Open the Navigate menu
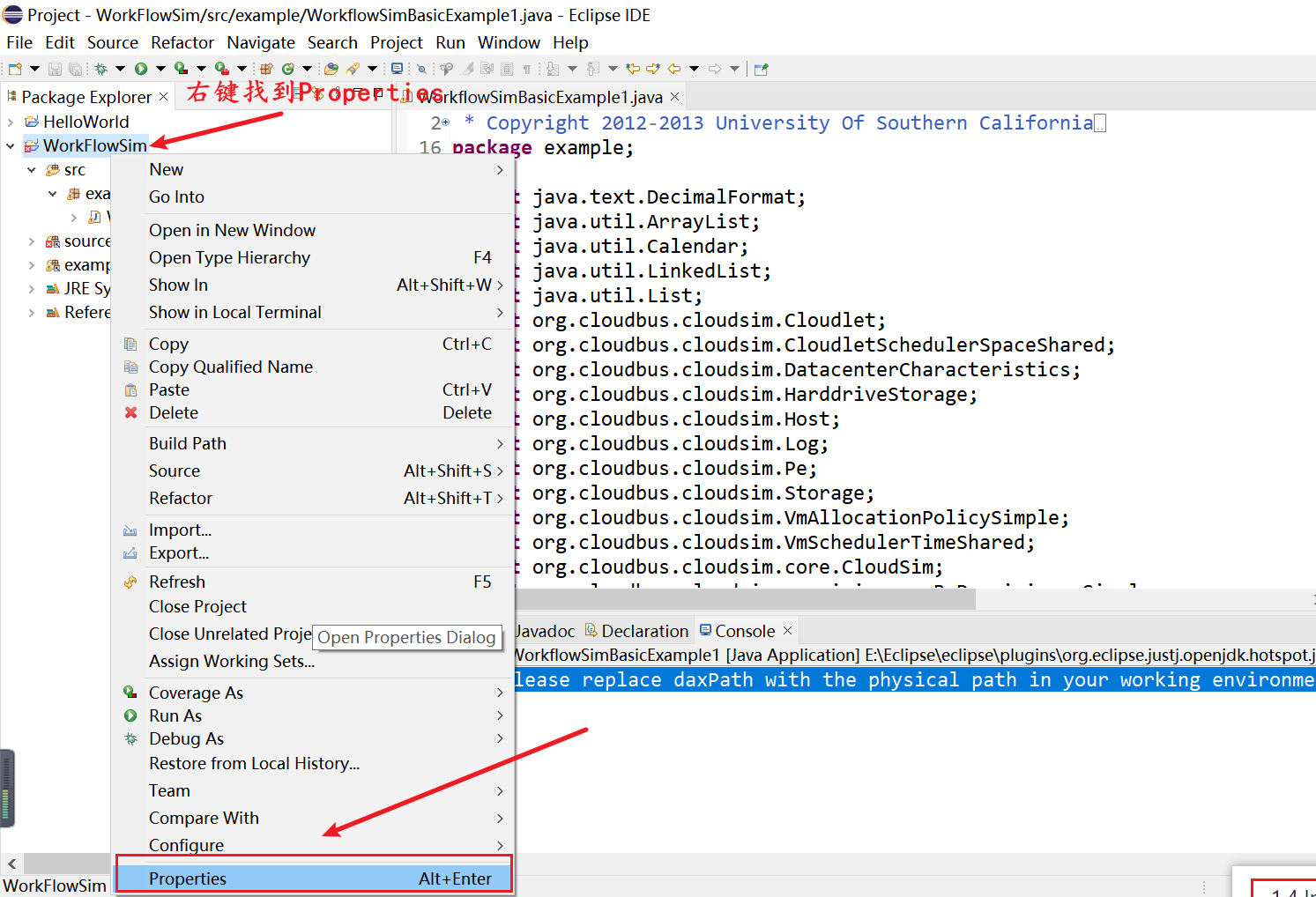This screenshot has width=1316, height=897. click(261, 42)
